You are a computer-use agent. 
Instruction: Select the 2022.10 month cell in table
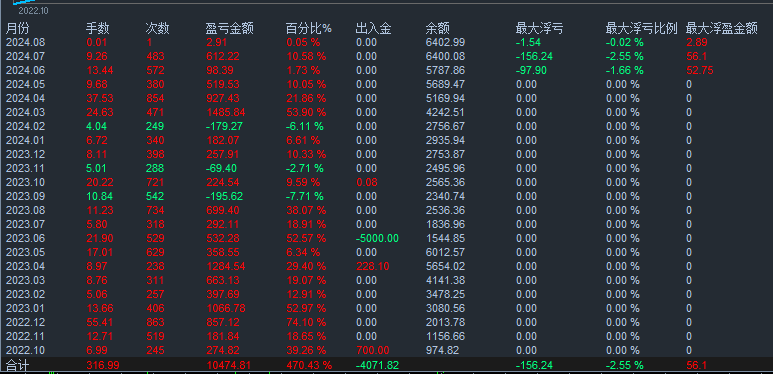[x=25, y=351]
